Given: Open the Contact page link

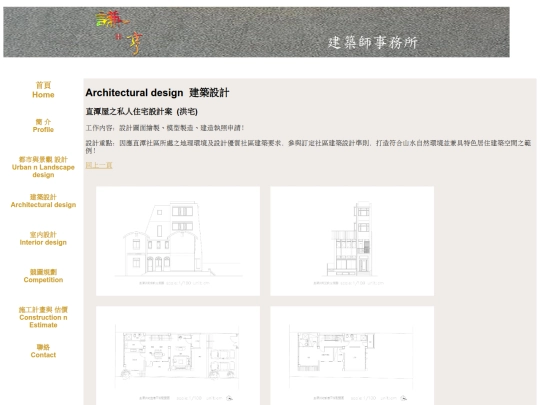Looking at the screenshot, I should click(43, 351).
